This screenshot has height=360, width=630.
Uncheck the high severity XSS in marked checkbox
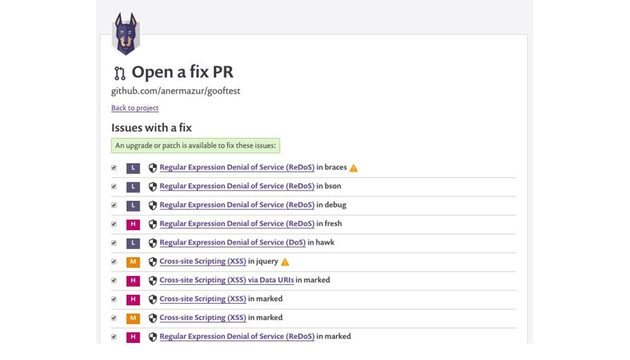click(114, 299)
